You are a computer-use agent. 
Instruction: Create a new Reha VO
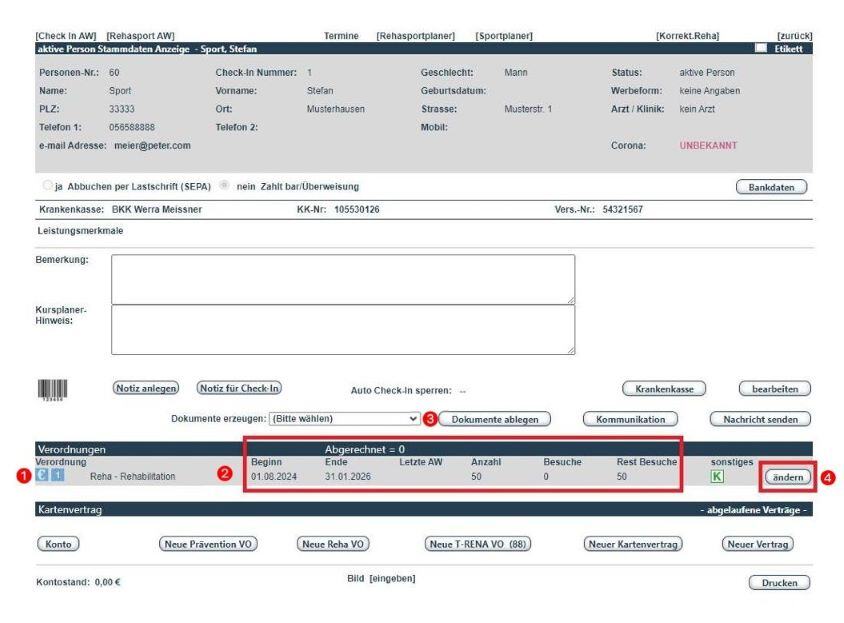point(334,543)
